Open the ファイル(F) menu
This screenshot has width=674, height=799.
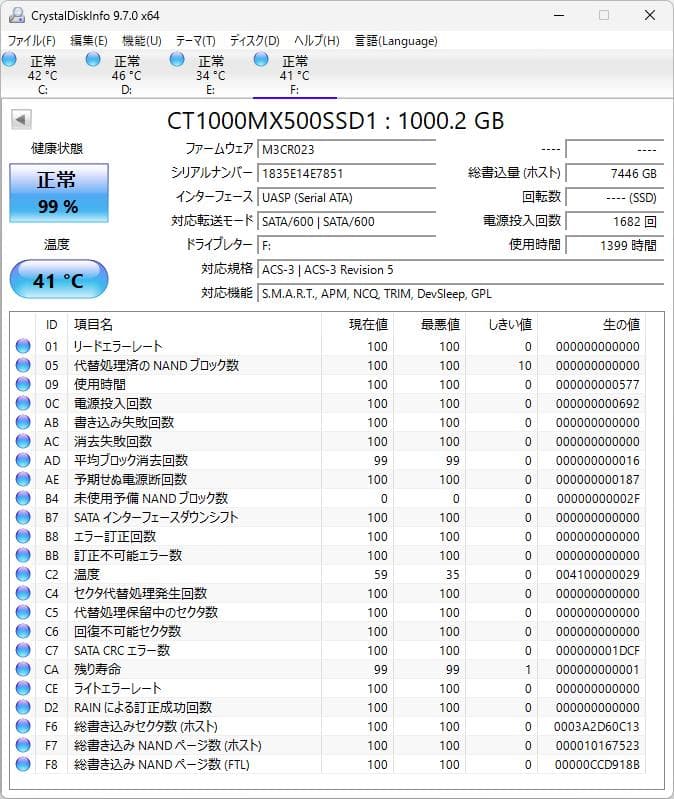[x=32, y=40]
